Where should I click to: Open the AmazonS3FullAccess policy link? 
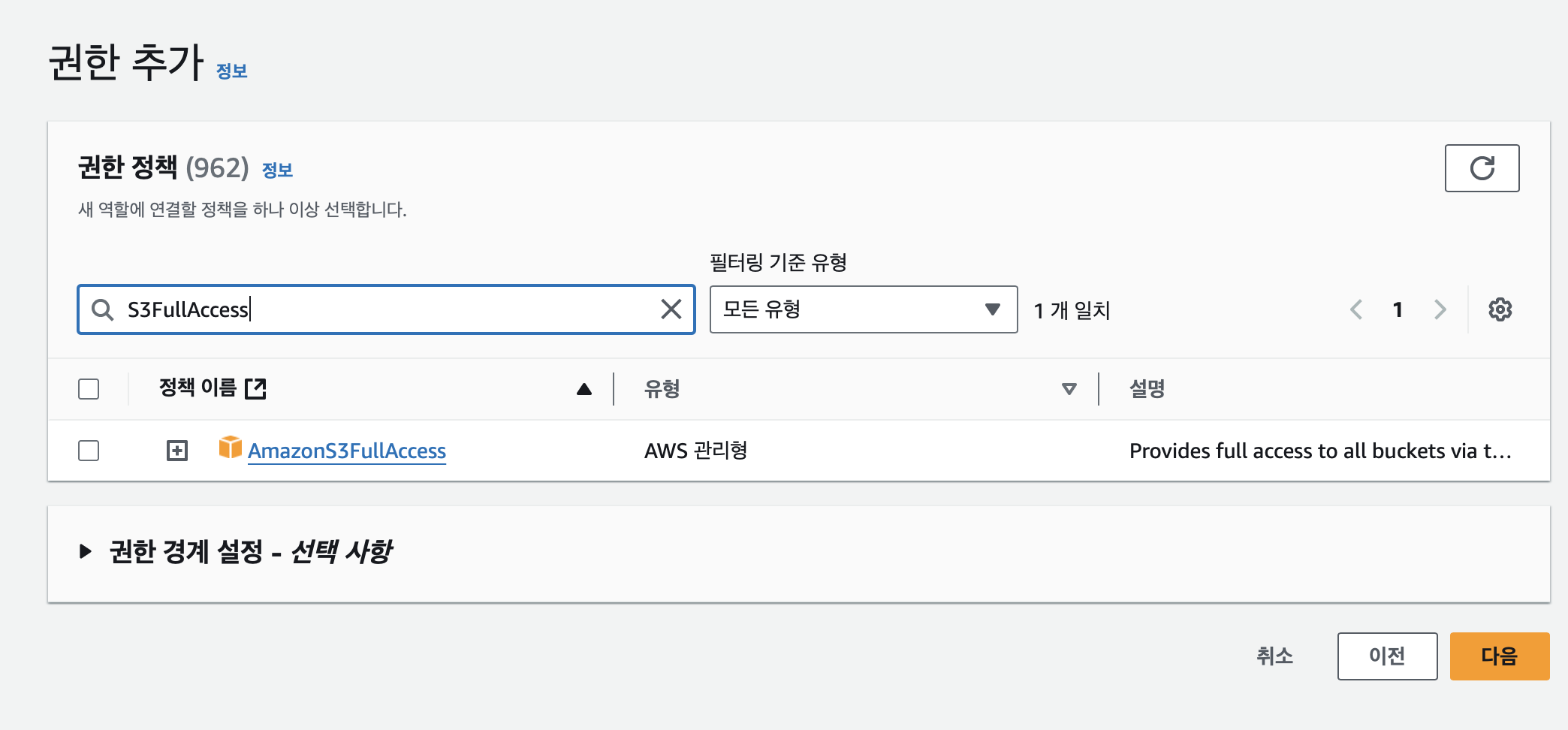tap(347, 451)
